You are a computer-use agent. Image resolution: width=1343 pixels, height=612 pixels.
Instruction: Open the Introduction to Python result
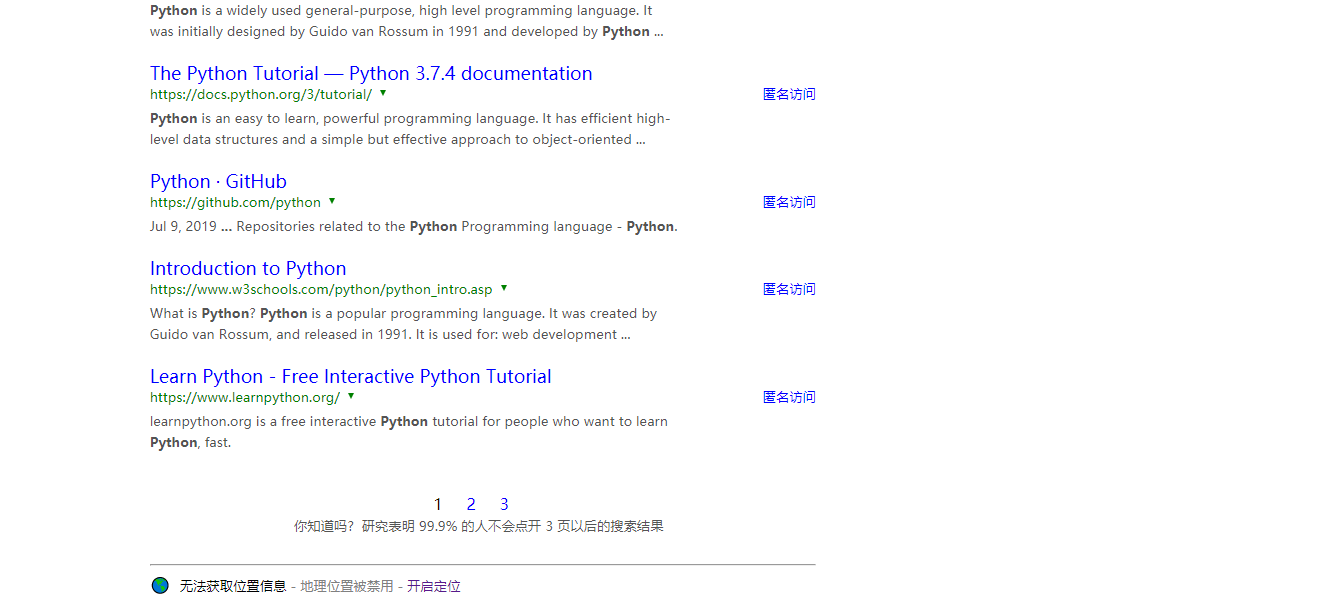248,268
